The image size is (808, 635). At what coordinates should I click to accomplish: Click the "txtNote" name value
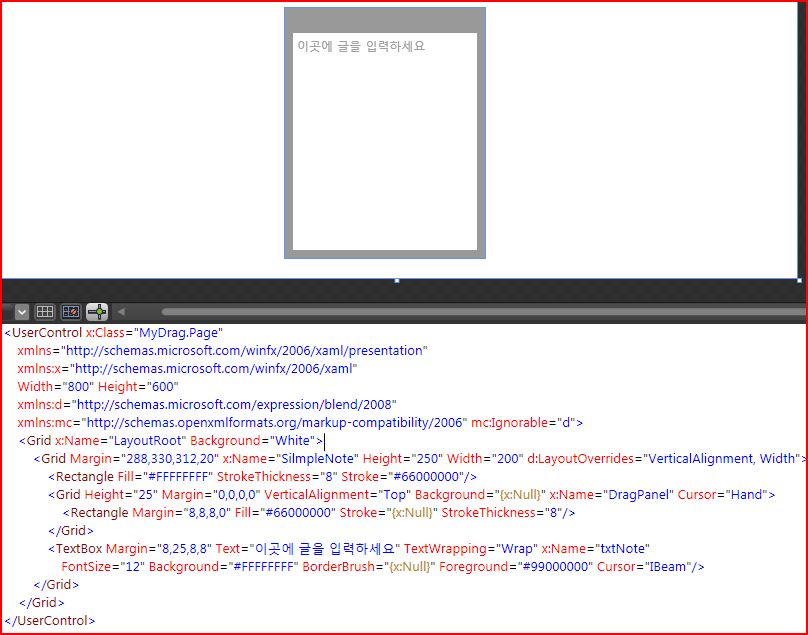[x=621, y=548]
